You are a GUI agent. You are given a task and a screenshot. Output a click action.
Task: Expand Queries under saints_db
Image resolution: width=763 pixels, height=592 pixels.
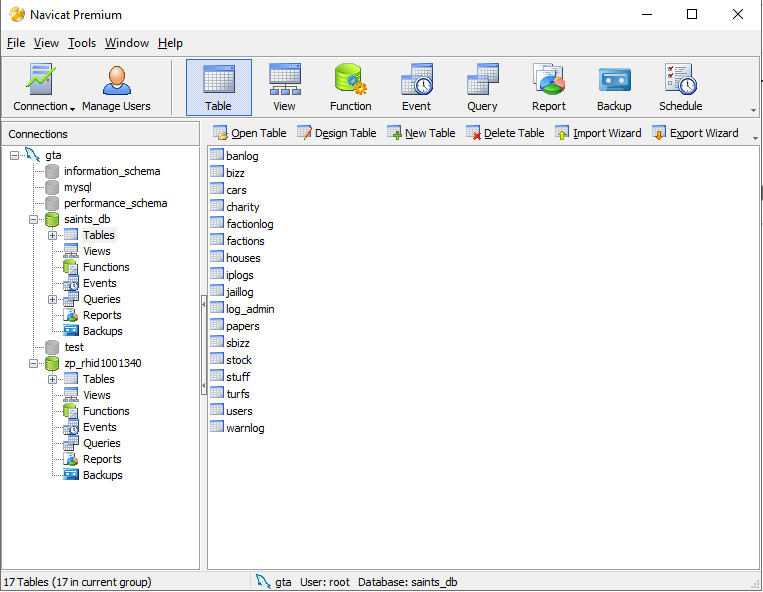[x=52, y=299]
